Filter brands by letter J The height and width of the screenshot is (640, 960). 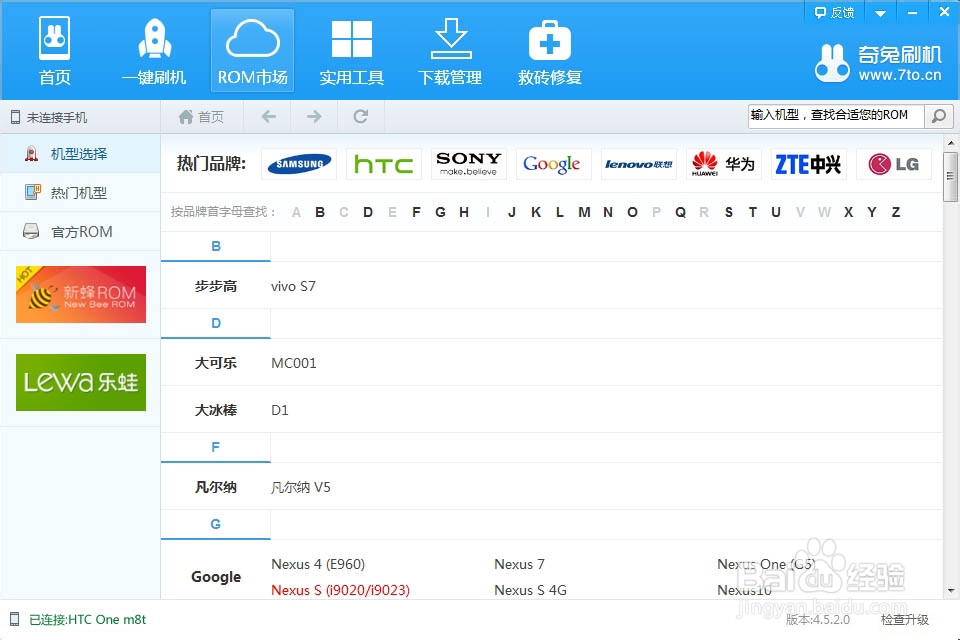click(x=512, y=212)
